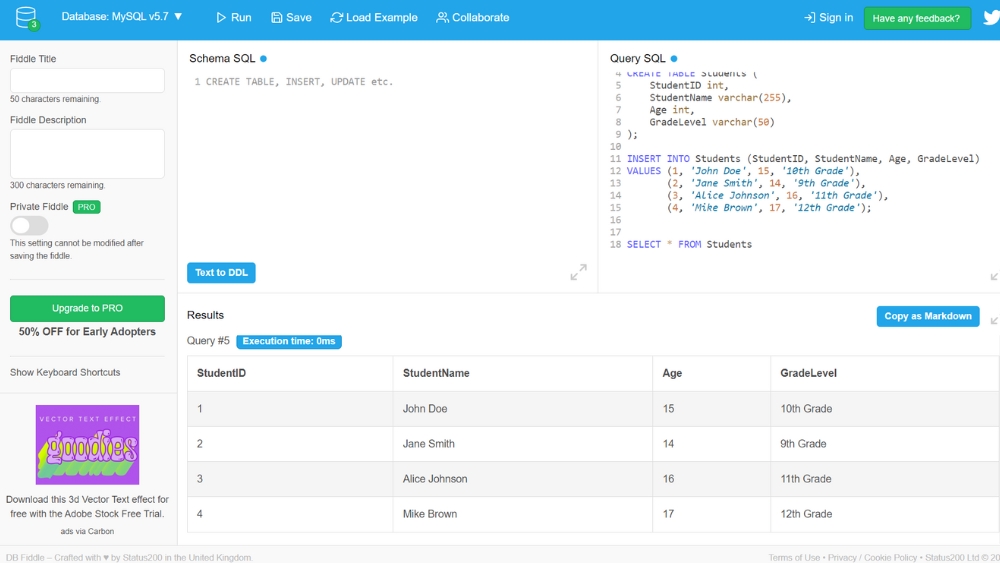Click the Run play triangle icon
The image size is (1000, 563).
point(221,17)
